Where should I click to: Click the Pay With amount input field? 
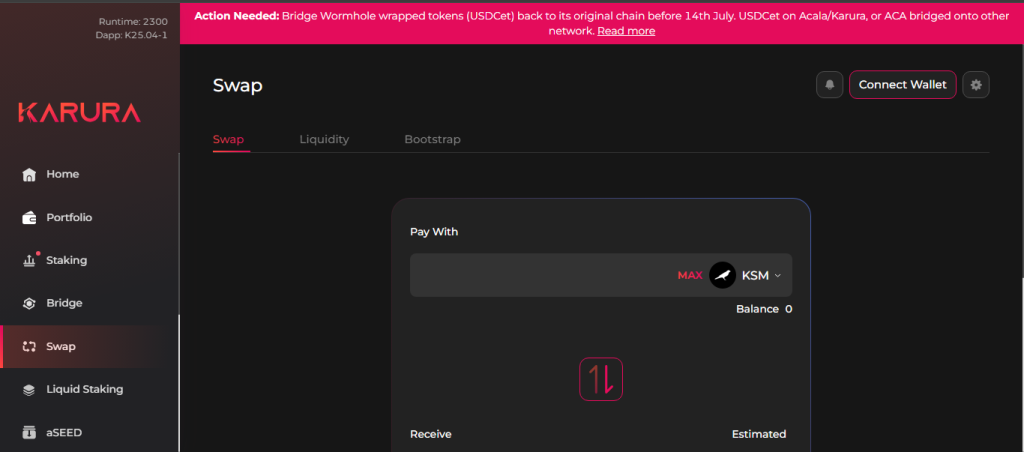(x=540, y=275)
